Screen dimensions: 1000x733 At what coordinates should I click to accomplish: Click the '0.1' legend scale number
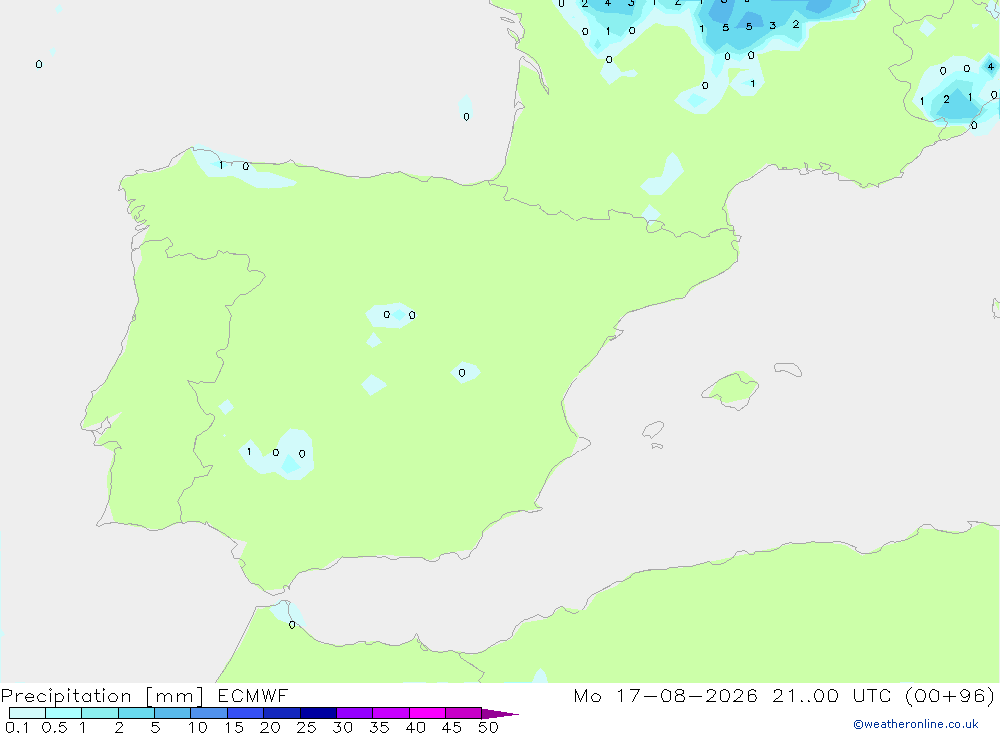[x=17, y=727]
